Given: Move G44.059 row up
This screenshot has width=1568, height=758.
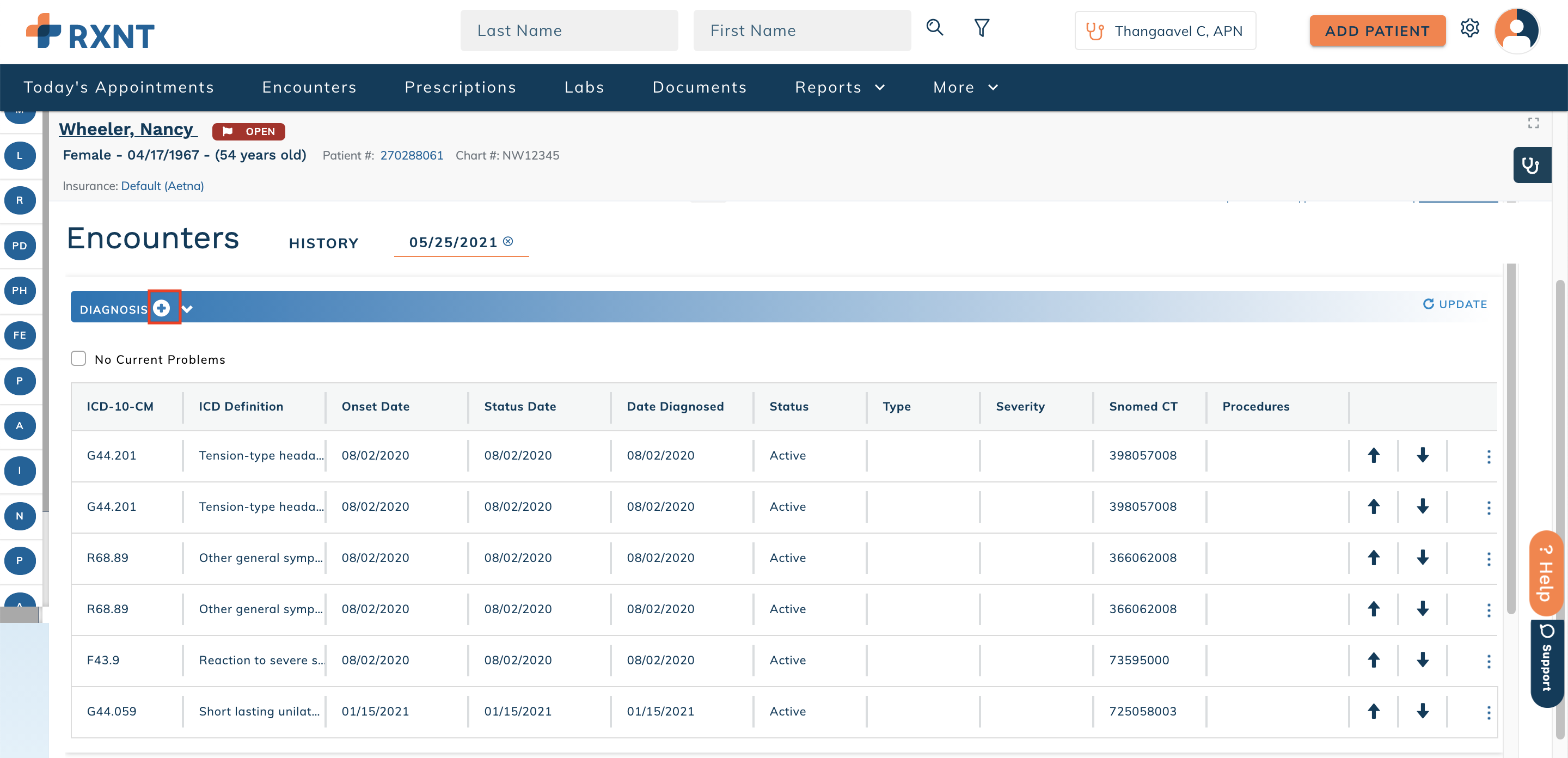Looking at the screenshot, I should point(1373,711).
